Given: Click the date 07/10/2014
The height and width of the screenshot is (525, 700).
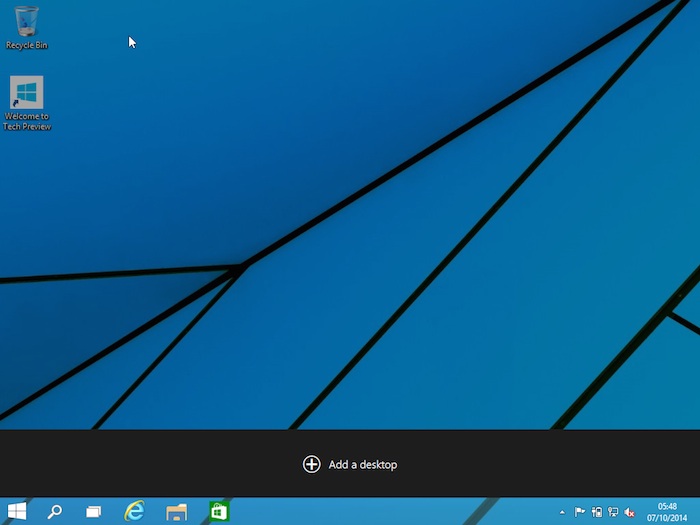Looking at the screenshot, I should (x=667, y=517).
